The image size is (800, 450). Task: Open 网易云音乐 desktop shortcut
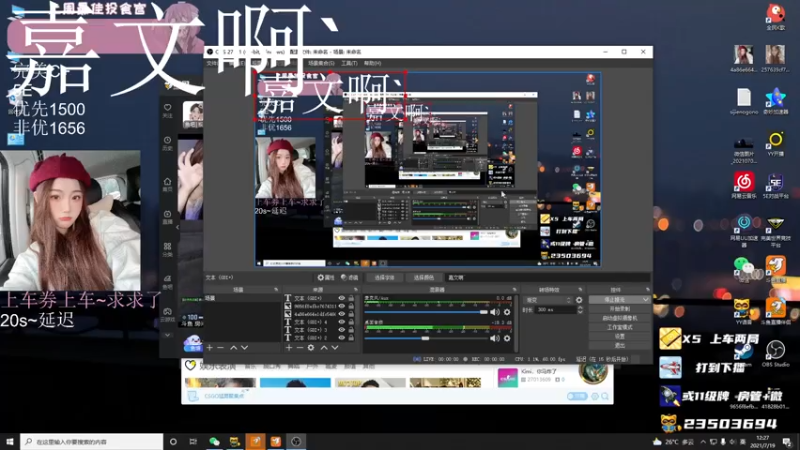click(744, 186)
